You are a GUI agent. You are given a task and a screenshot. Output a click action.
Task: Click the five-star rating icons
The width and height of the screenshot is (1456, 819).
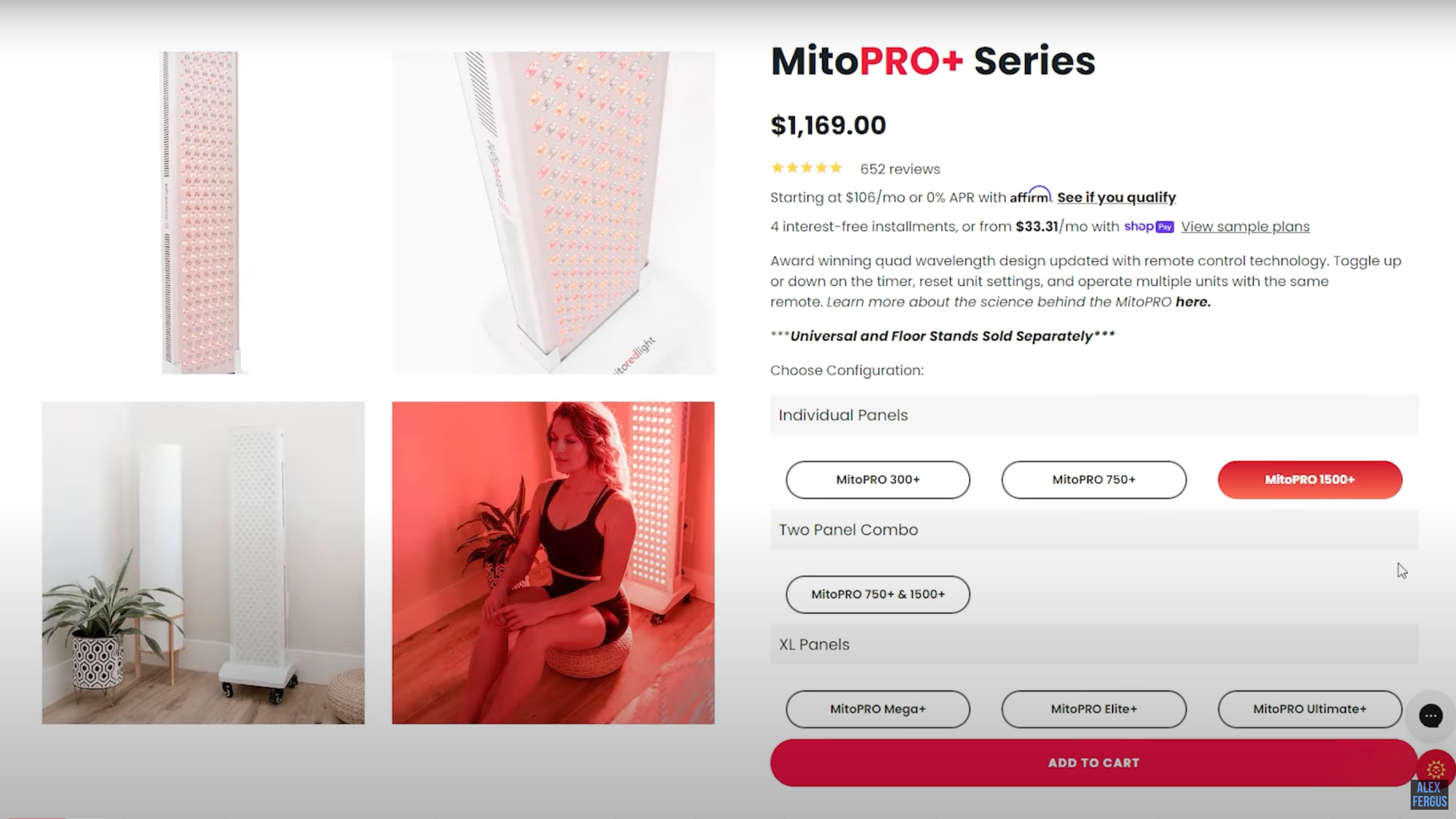807,168
